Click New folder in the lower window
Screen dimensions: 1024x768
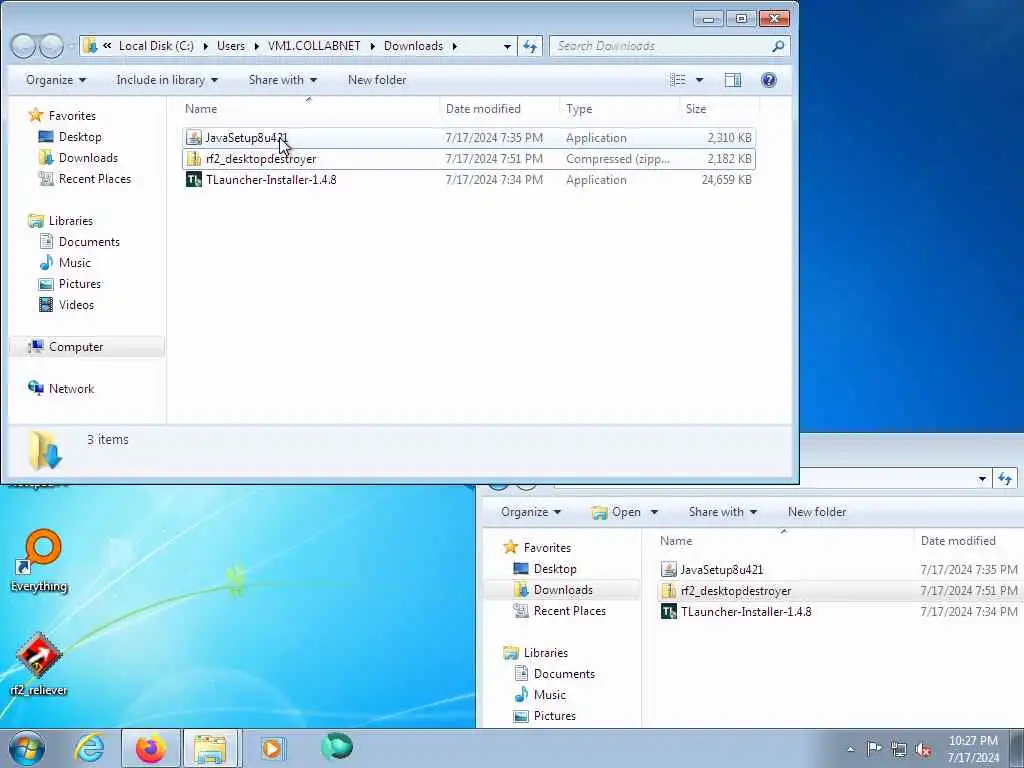tap(817, 512)
